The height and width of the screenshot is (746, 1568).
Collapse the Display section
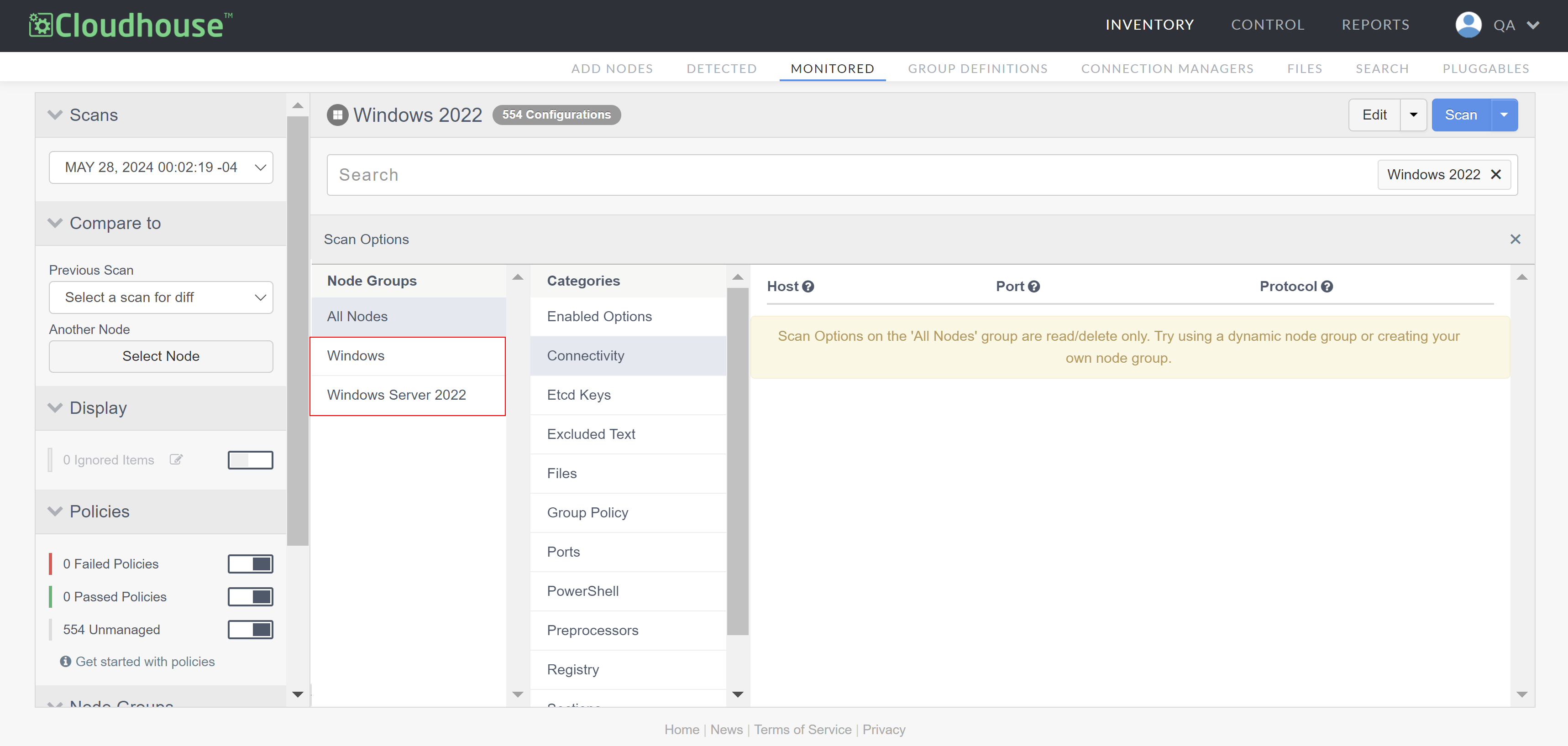point(55,408)
